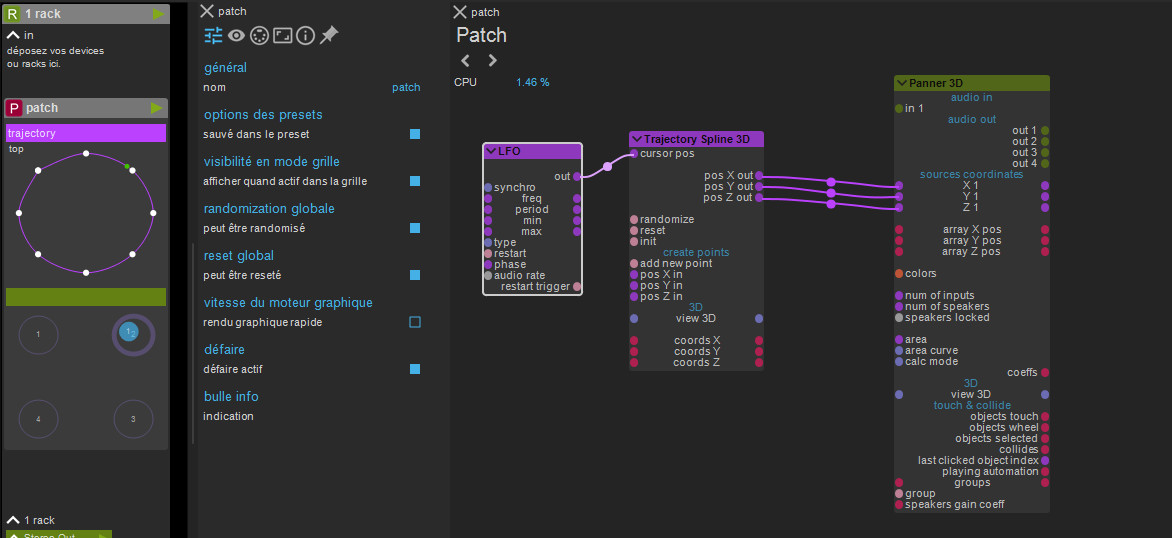Go to previous patch with left arrow

[x=465, y=60]
